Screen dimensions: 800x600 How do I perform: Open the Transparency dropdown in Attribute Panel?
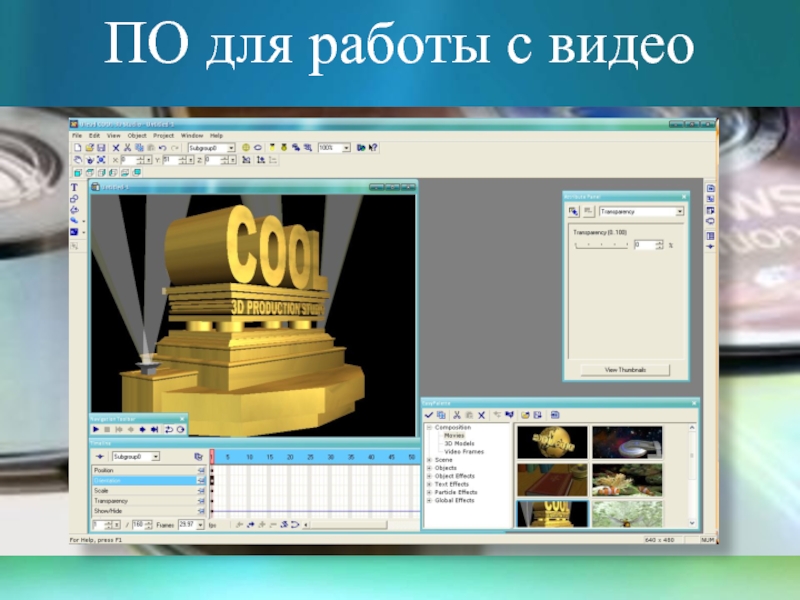pos(679,211)
